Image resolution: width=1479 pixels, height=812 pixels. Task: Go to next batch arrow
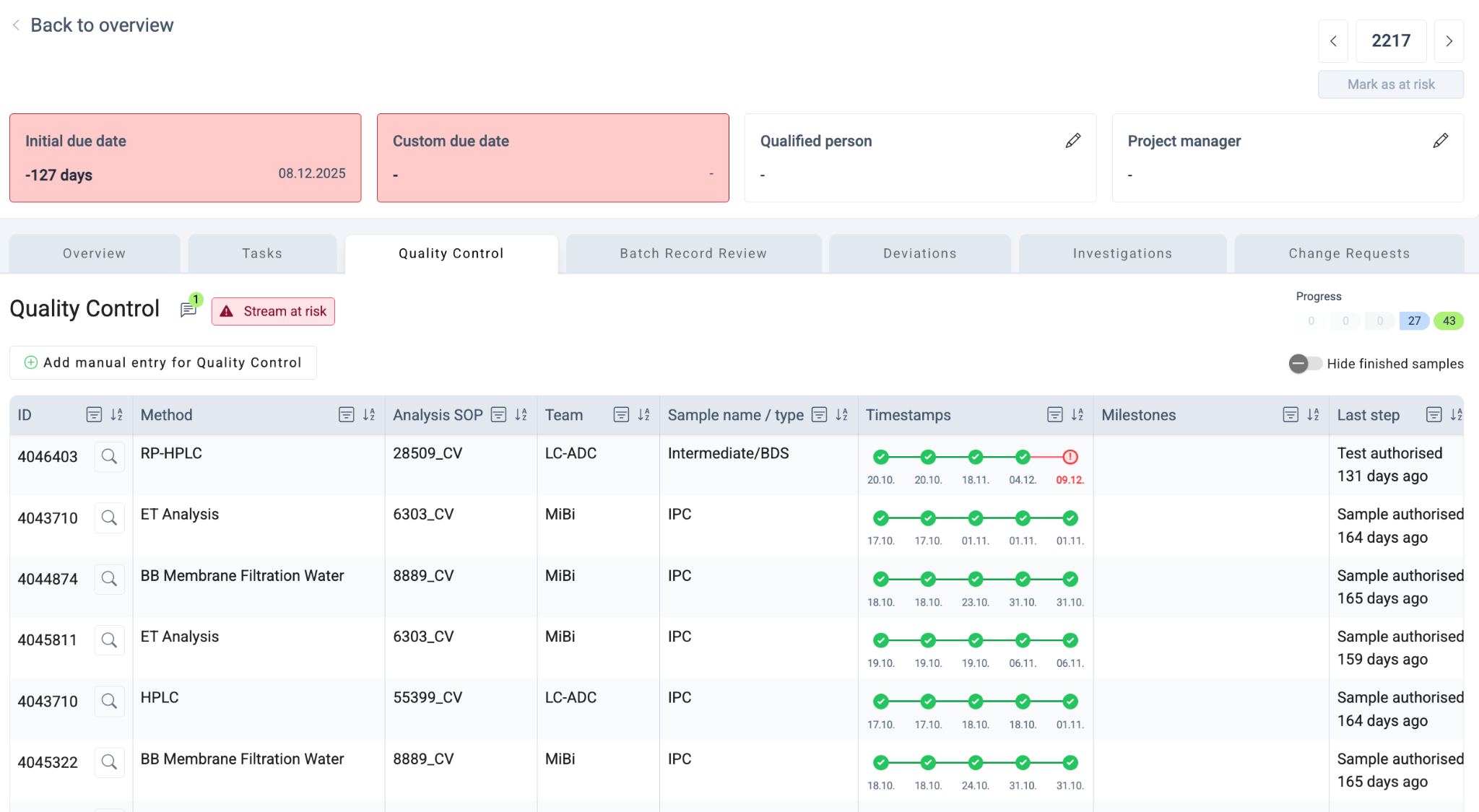pos(1449,41)
